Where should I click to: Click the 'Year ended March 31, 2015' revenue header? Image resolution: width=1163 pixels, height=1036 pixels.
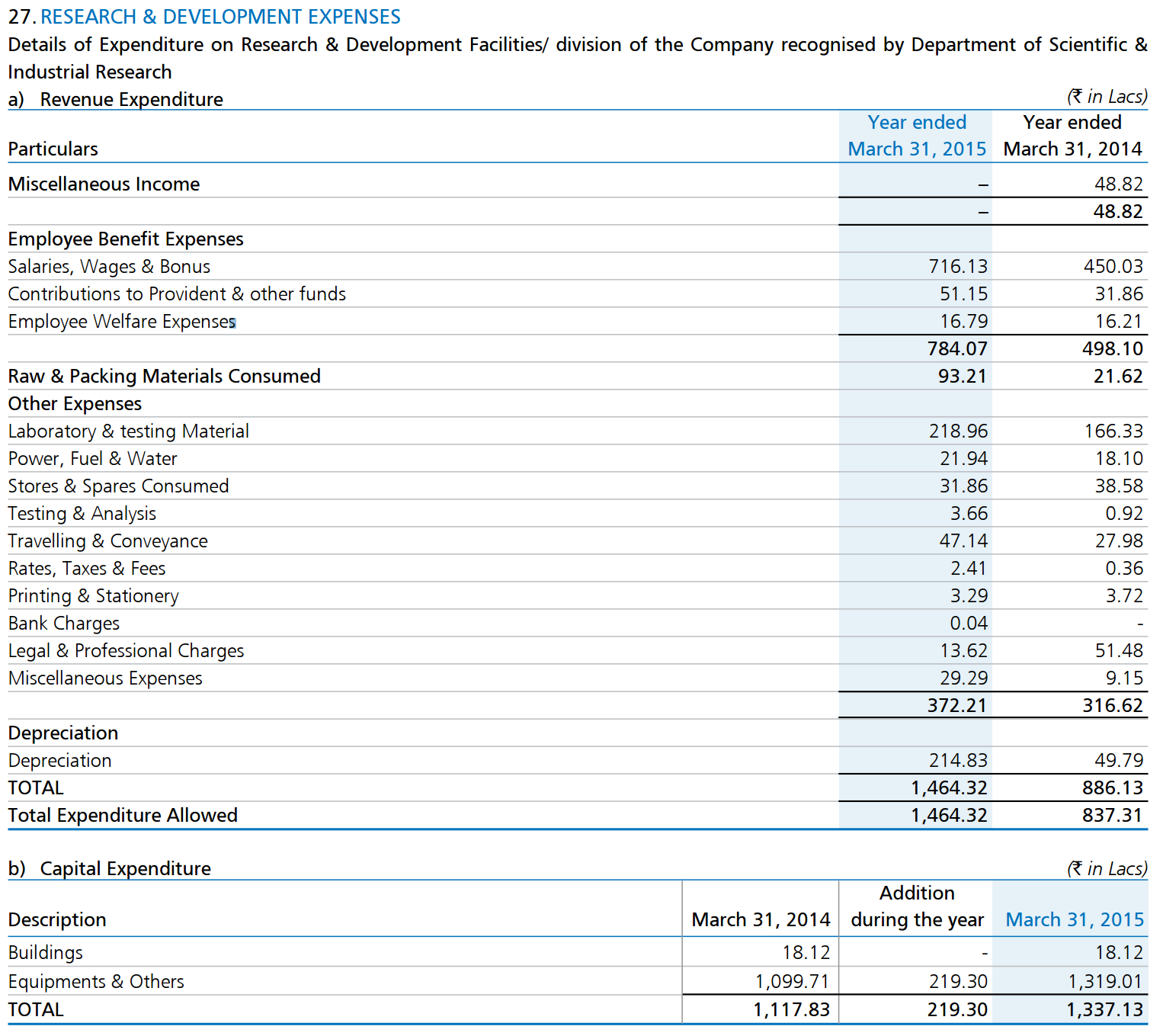point(917,136)
